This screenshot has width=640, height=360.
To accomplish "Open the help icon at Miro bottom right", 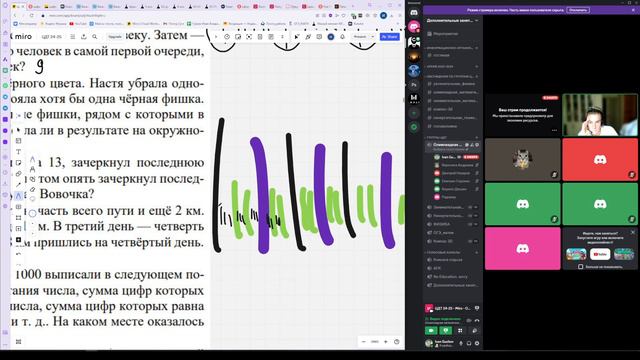I will [x=397, y=342].
